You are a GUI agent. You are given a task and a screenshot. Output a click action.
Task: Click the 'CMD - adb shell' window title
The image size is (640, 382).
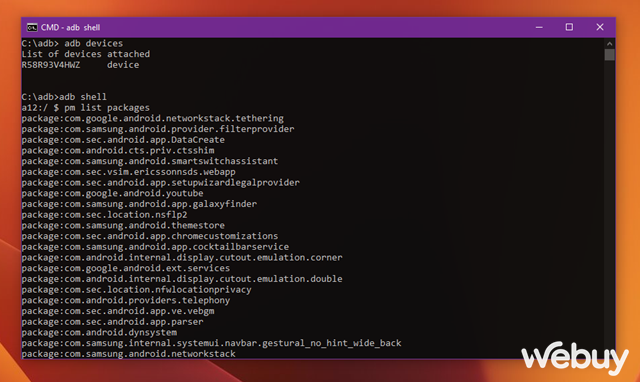[x=70, y=27]
